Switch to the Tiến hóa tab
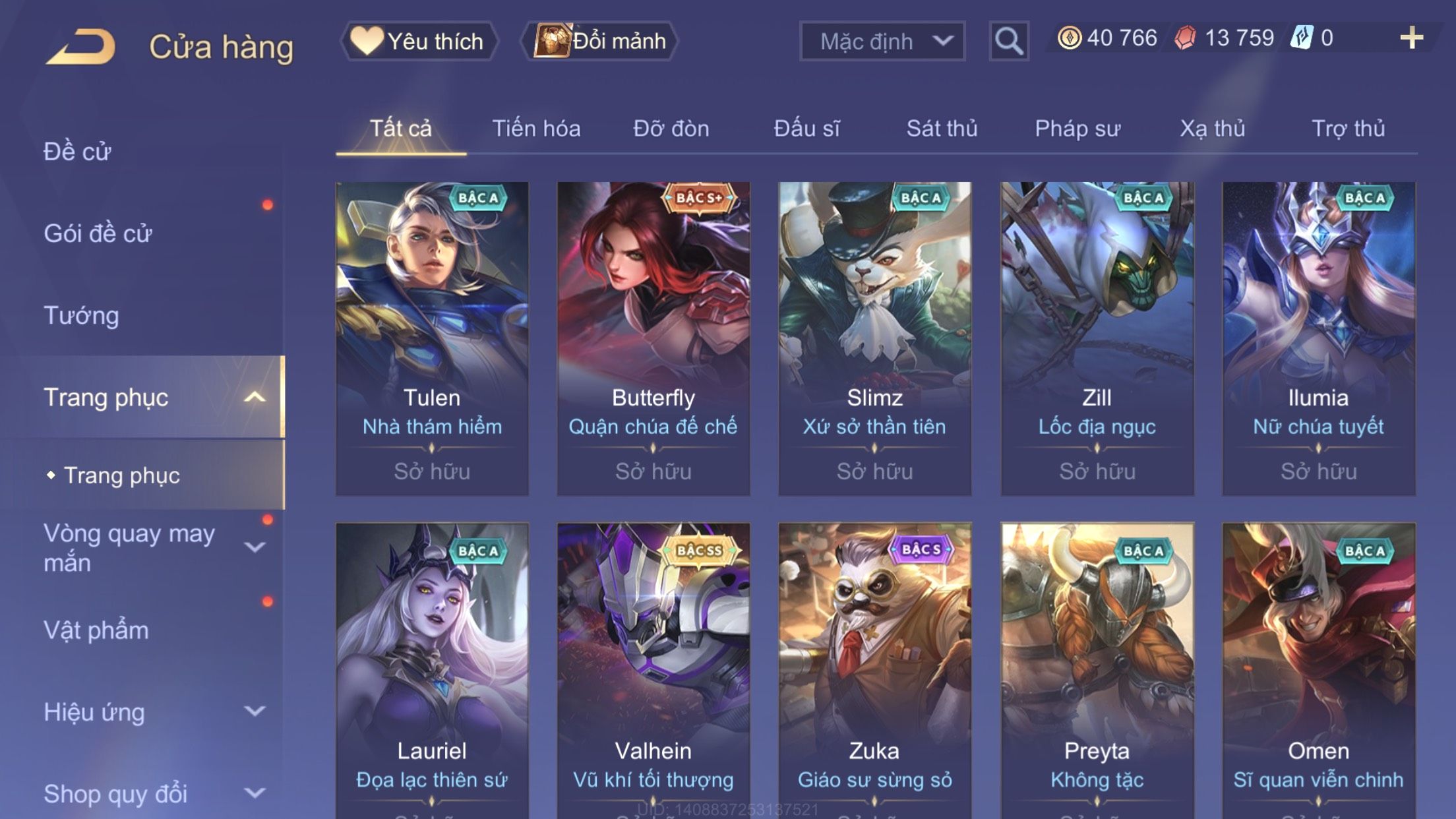 [536, 129]
